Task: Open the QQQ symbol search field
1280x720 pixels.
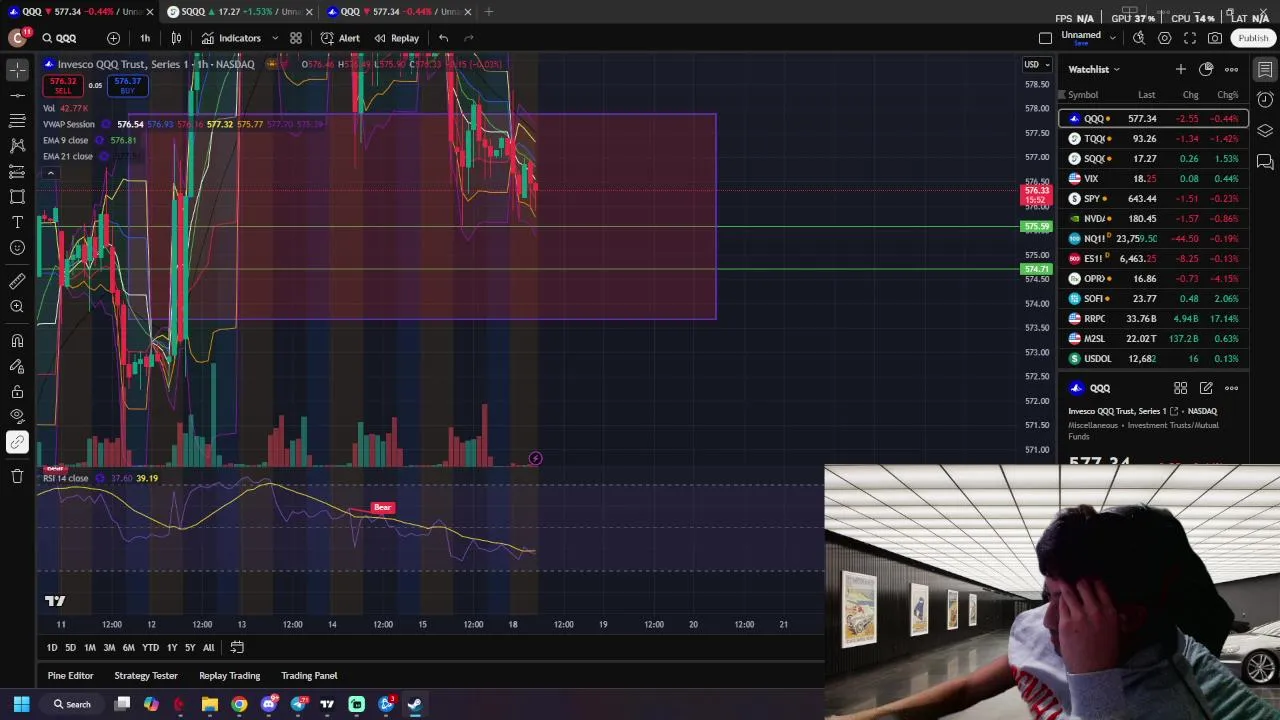Action: 60,38
